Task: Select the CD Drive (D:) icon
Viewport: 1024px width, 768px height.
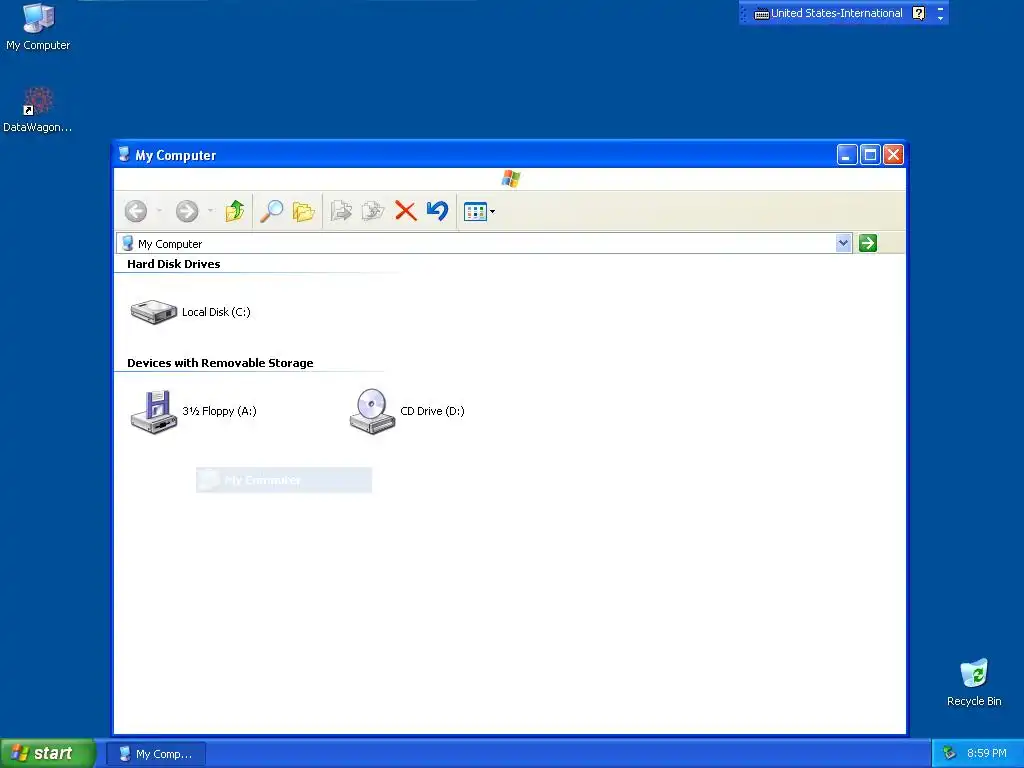Action: click(372, 411)
